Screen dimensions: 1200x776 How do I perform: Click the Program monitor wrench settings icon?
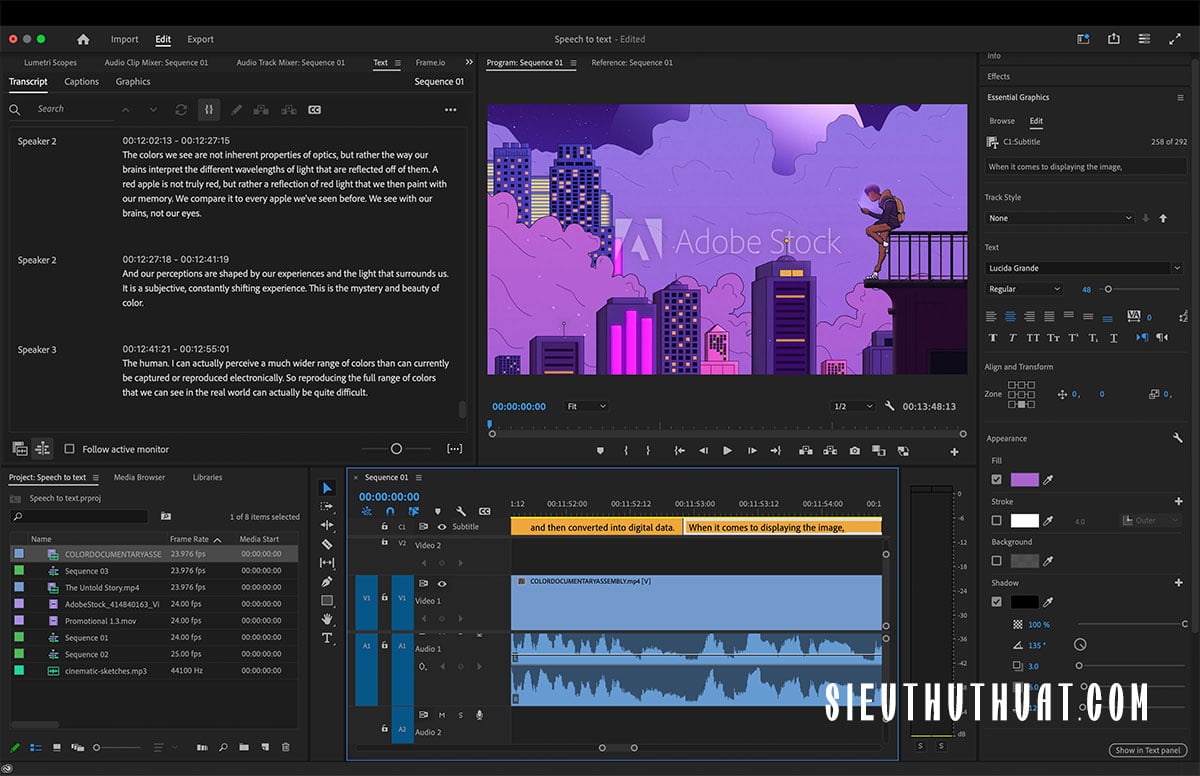(x=890, y=406)
